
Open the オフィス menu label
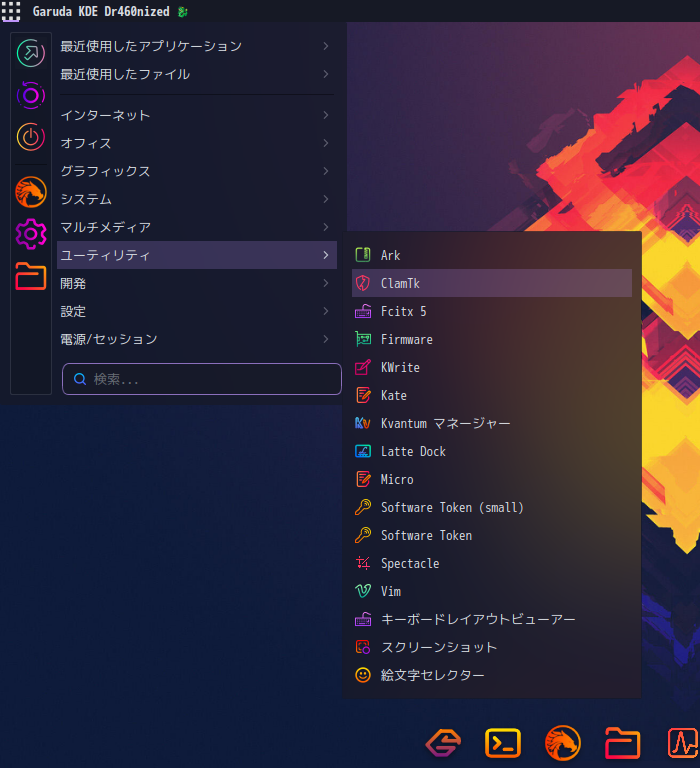pyautogui.click(x=86, y=143)
